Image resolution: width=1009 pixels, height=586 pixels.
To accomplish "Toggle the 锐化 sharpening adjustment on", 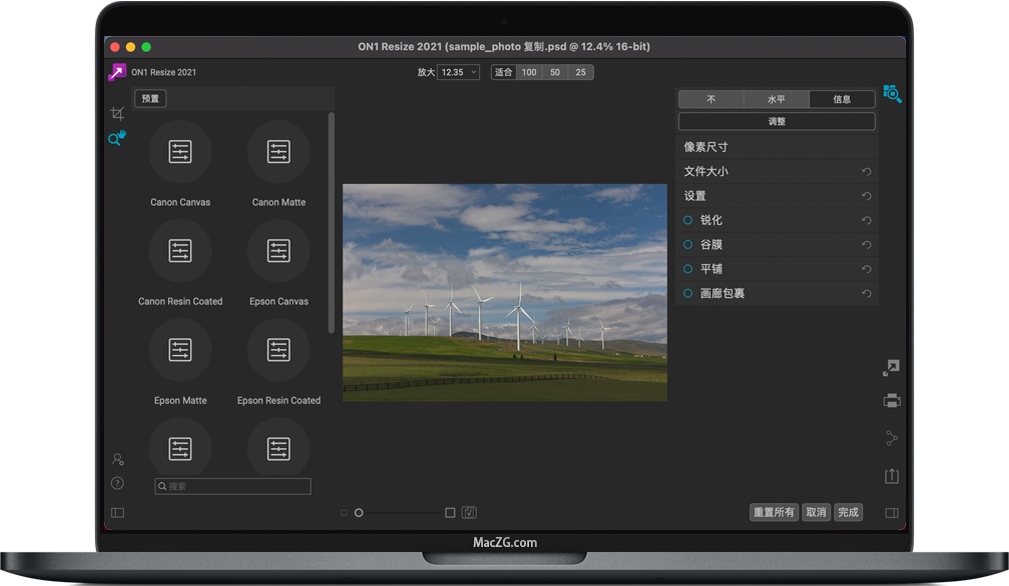I will 687,220.
